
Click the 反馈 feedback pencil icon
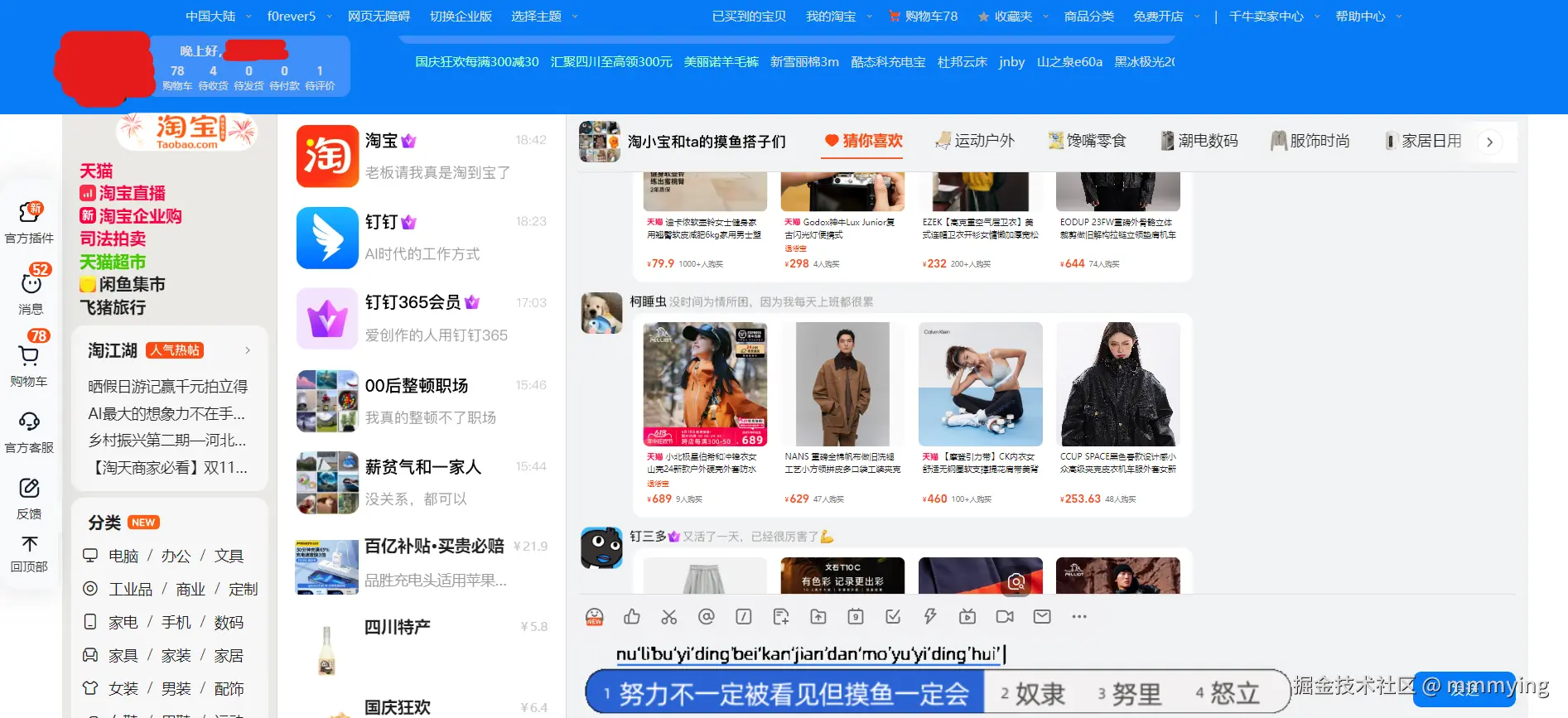[x=30, y=499]
